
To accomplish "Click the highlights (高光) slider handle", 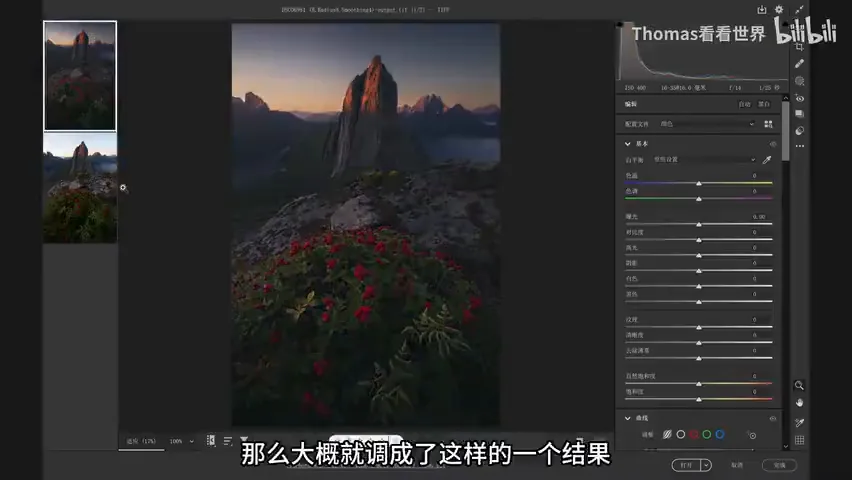I will [699, 255].
